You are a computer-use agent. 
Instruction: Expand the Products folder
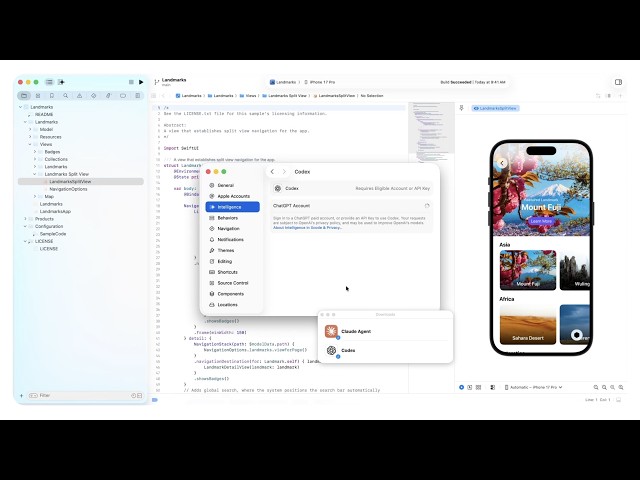pyautogui.click(x=25, y=219)
